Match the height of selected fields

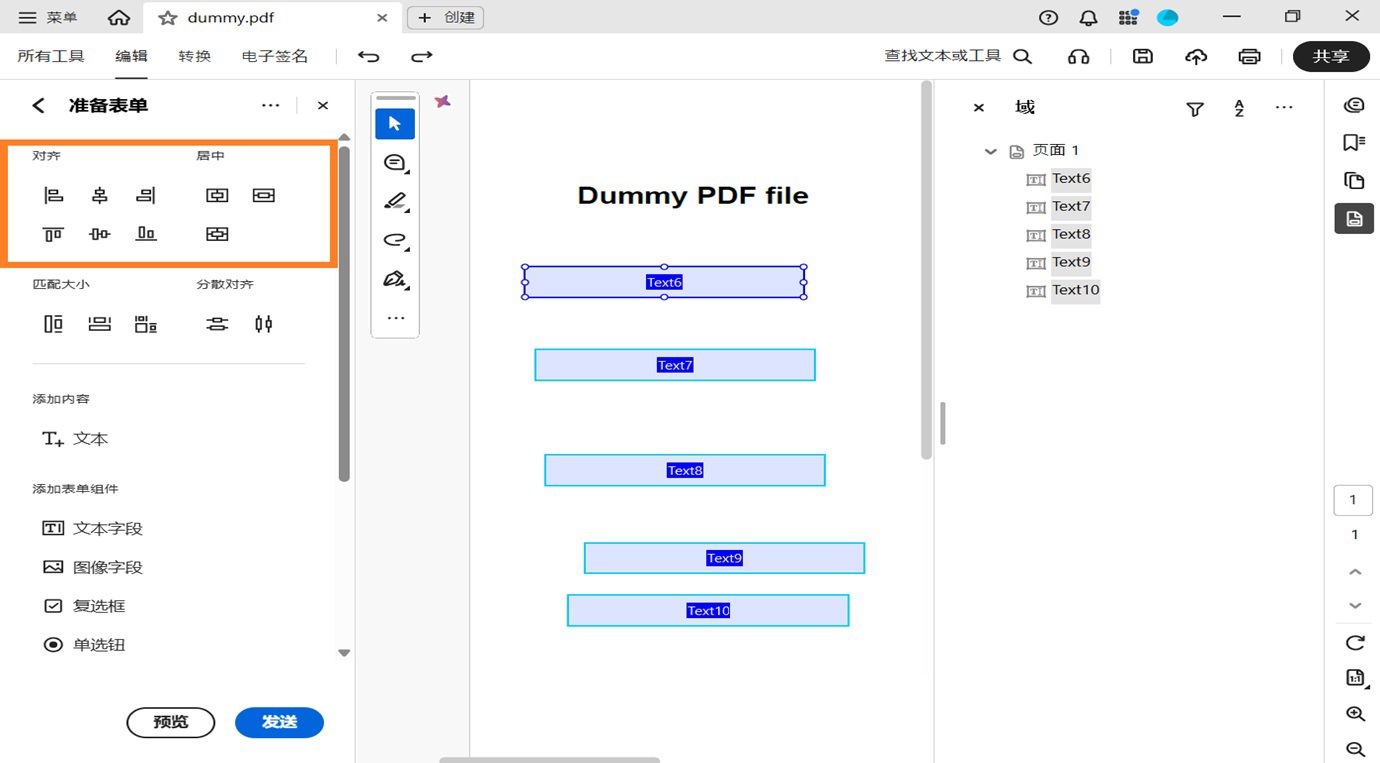click(53, 324)
